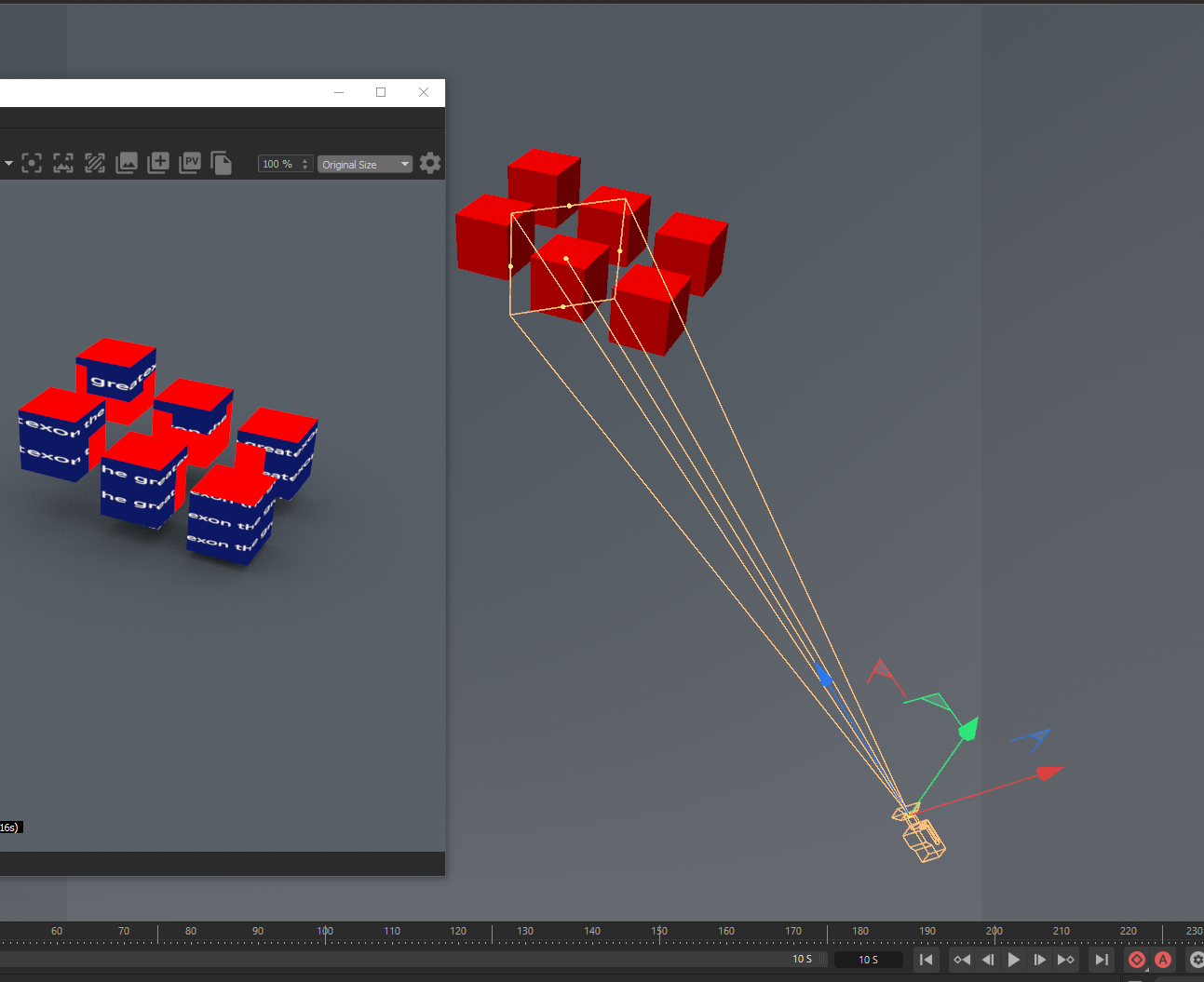Jump to previous keyframe
Image resolution: width=1204 pixels, height=982 pixels.
click(962, 960)
